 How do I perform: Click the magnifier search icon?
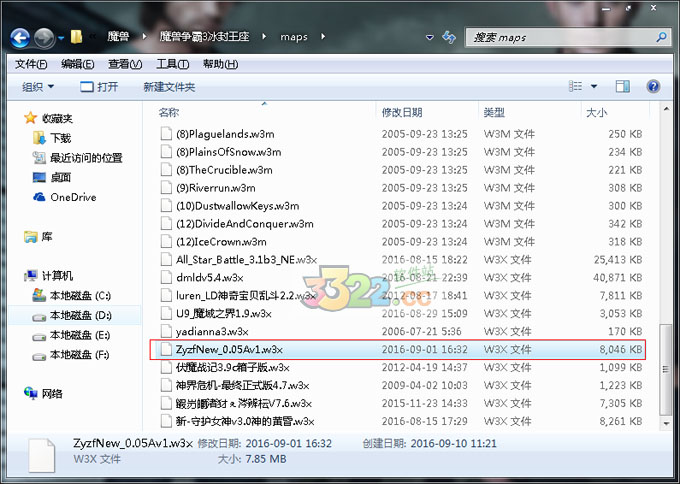pos(661,37)
